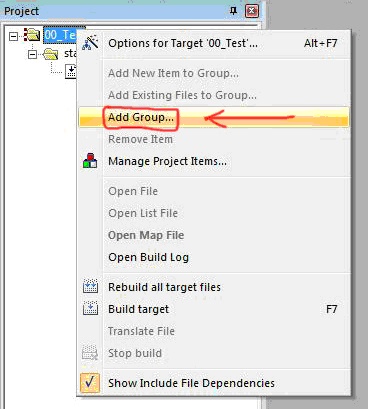Screen dimensions: 368x409
Task: Click the pin icon in Project panel header
Action: tap(234, 11)
